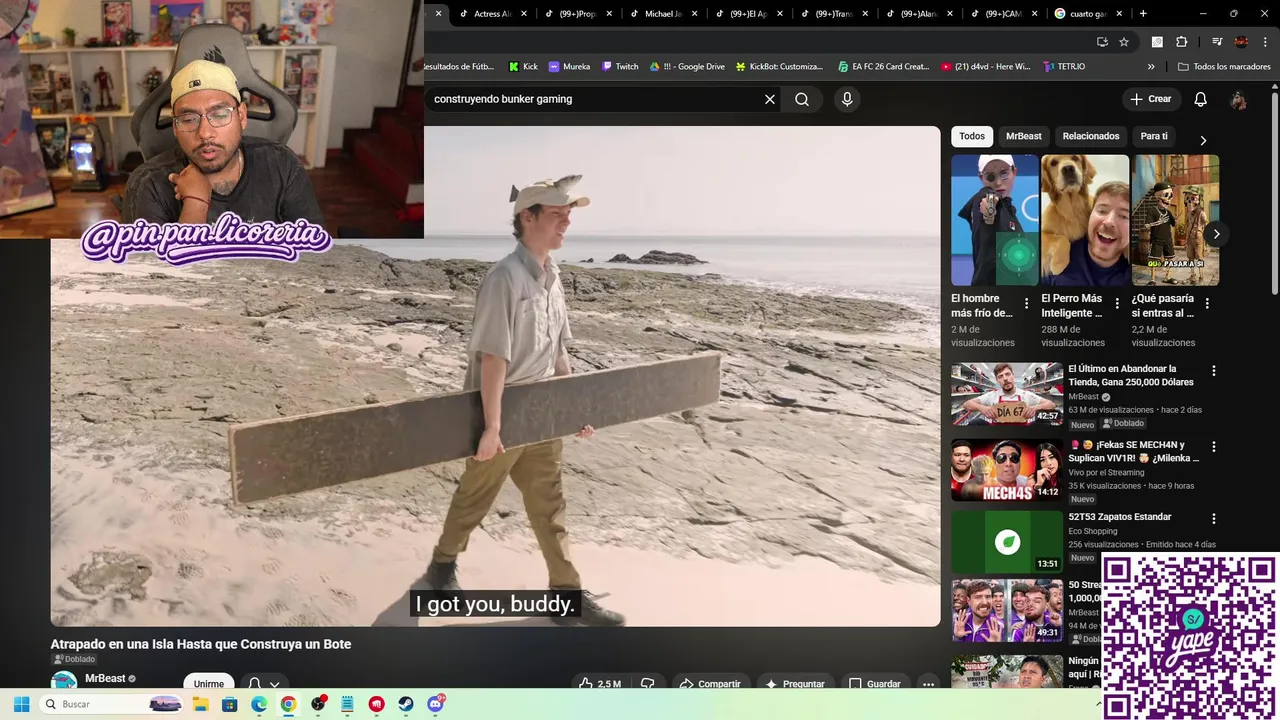The width and height of the screenshot is (1280, 720).
Task: Open the MECH4S 14:12 video thumbnail
Action: point(1007,470)
